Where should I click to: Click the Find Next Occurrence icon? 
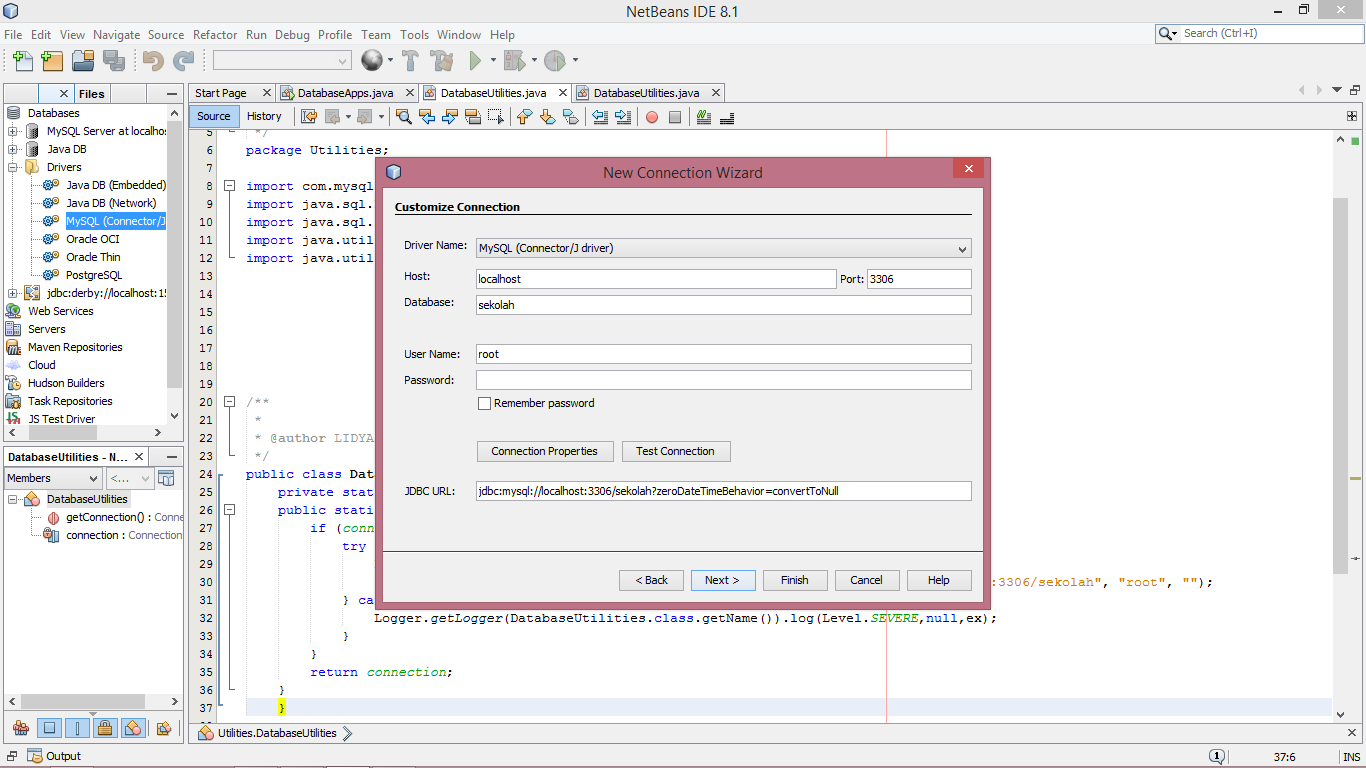[449, 117]
